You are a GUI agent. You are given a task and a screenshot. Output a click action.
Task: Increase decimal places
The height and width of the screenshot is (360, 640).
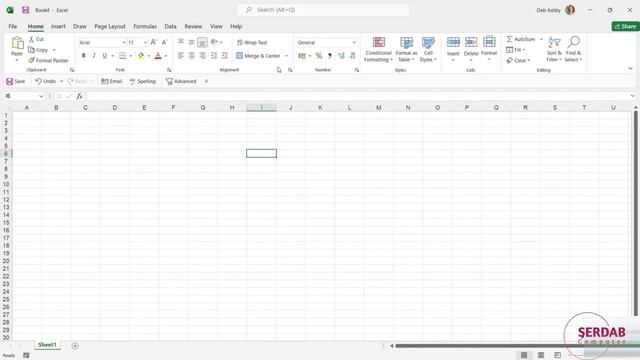341,56
